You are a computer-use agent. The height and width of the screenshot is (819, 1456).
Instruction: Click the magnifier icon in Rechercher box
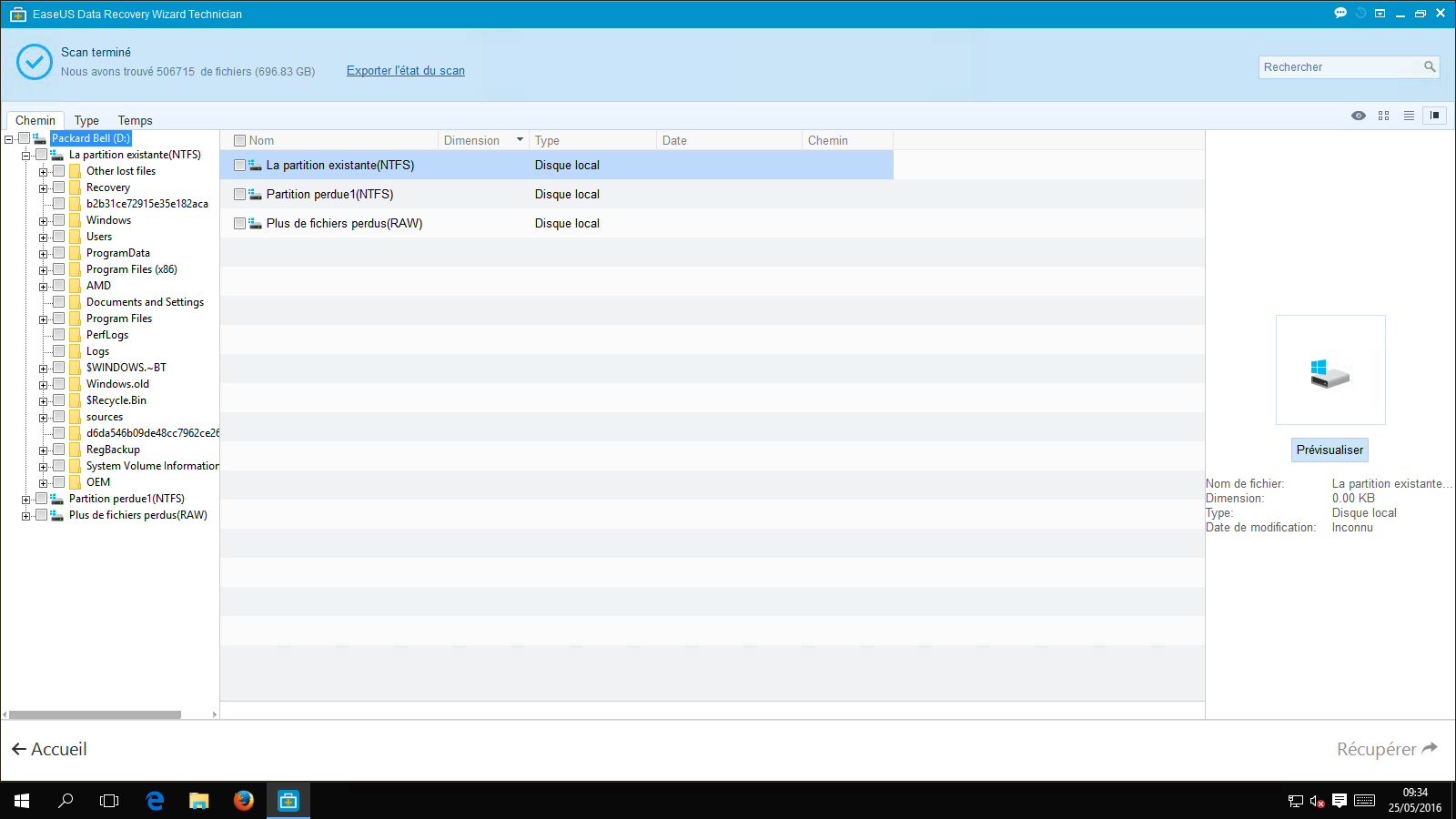click(x=1430, y=66)
